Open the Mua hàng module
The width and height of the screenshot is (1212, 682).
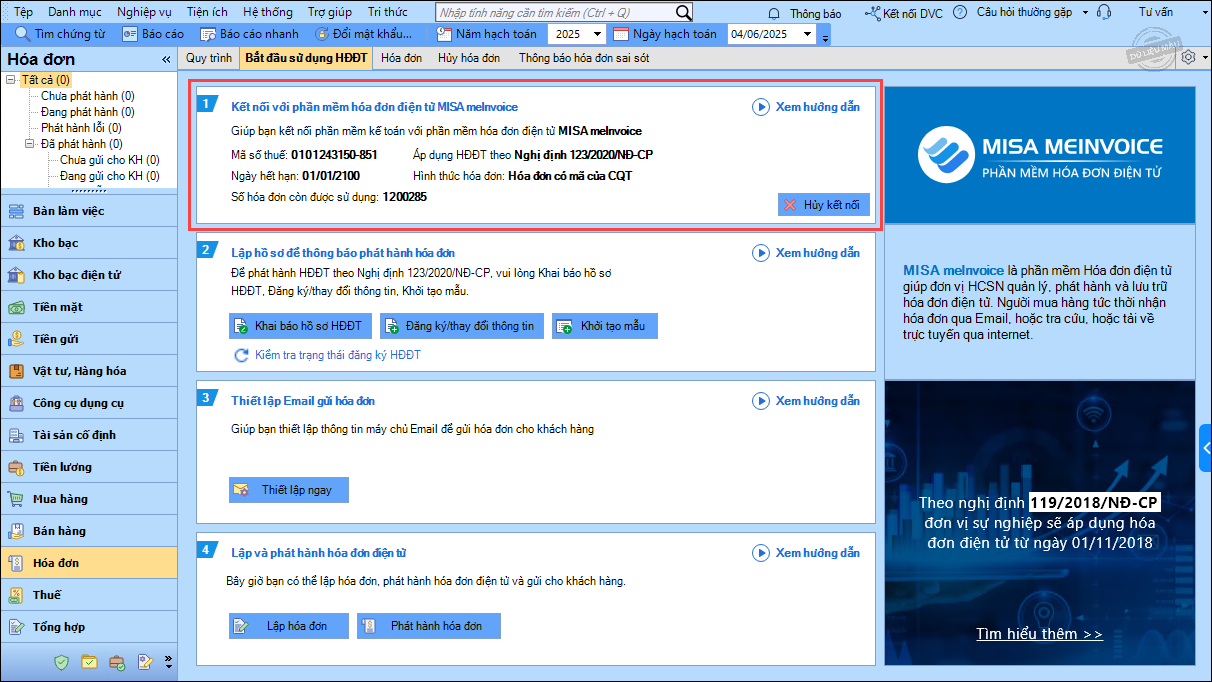click(89, 499)
